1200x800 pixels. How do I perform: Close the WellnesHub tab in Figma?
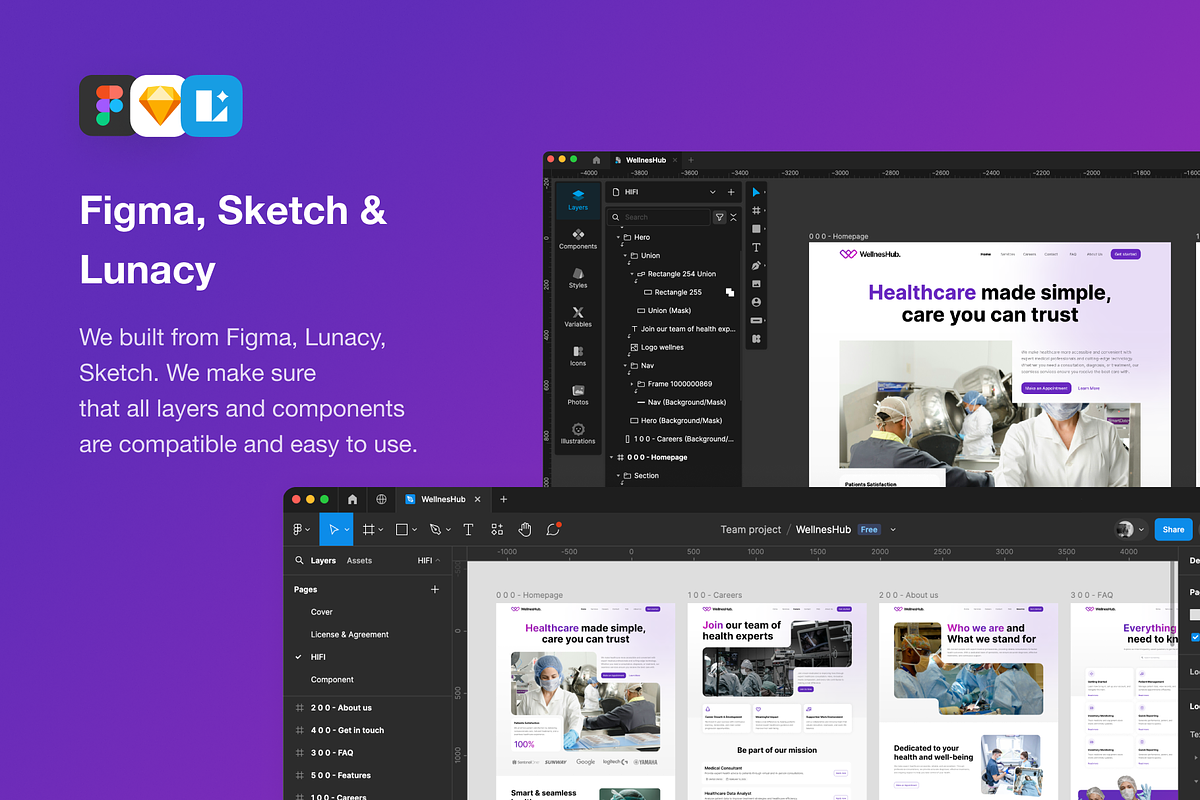[477, 499]
